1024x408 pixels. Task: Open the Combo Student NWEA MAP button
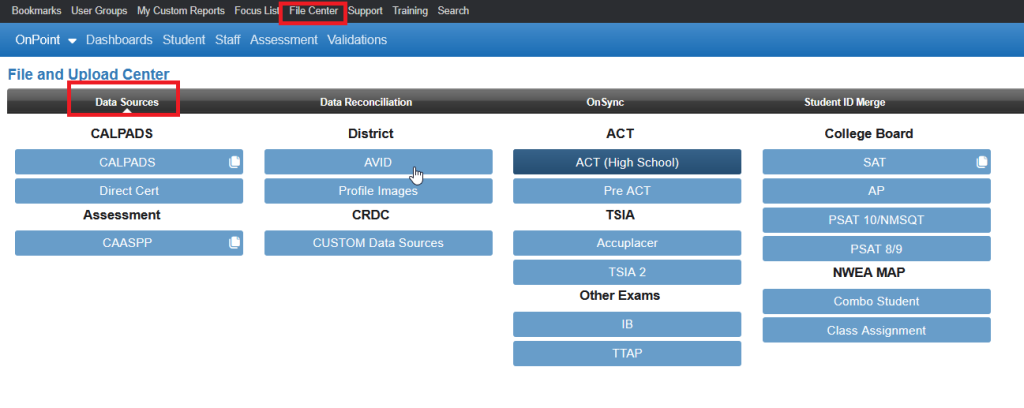[876, 302]
